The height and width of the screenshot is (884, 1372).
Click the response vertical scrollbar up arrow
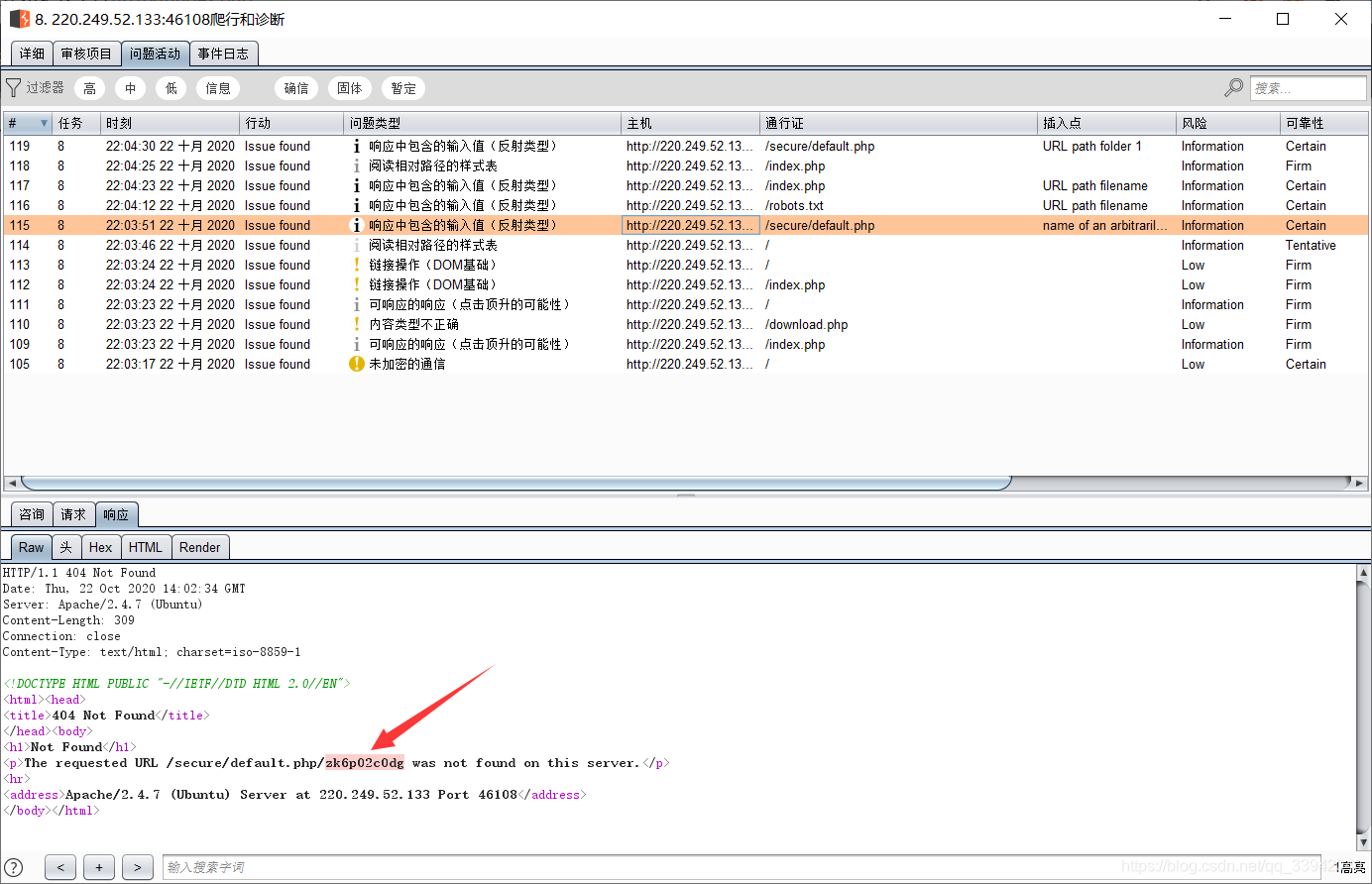click(1364, 572)
